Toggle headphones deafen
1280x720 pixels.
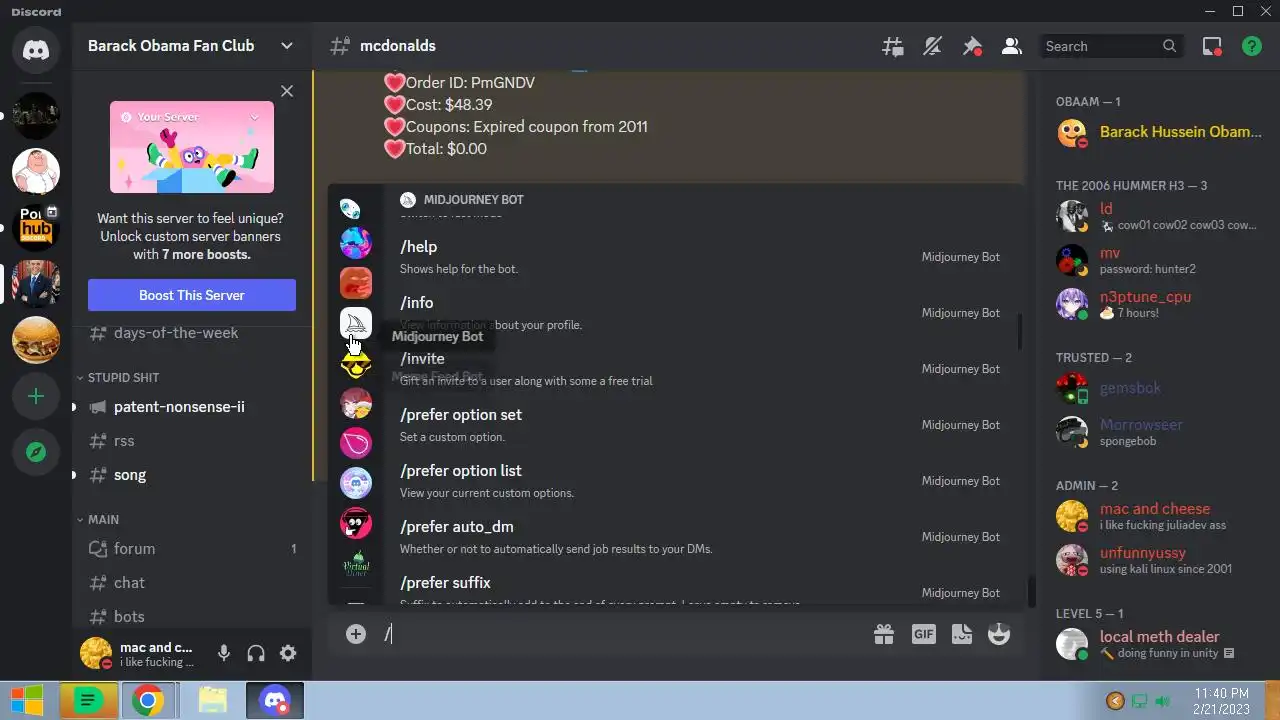coord(256,654)
